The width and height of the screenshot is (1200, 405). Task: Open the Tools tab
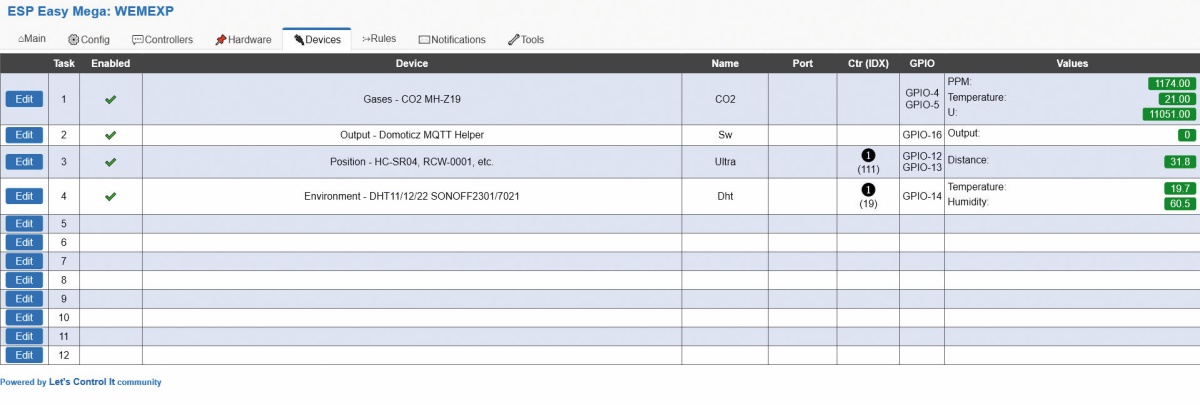click(x=526, y=40)
